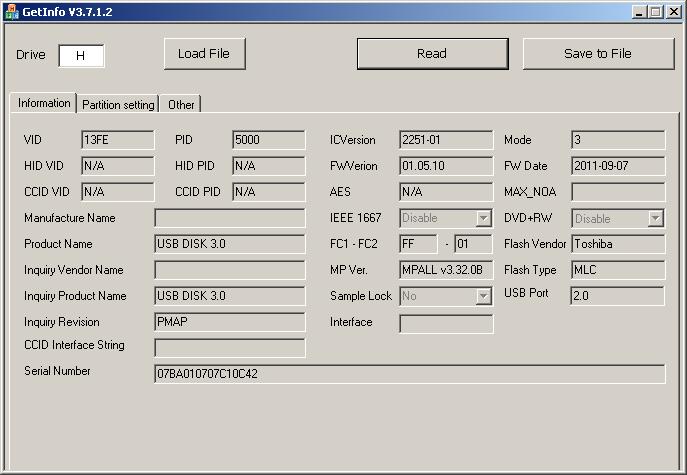687x475 pixels.
Task: Click the empty Interface field
Action: click(446, 324)
